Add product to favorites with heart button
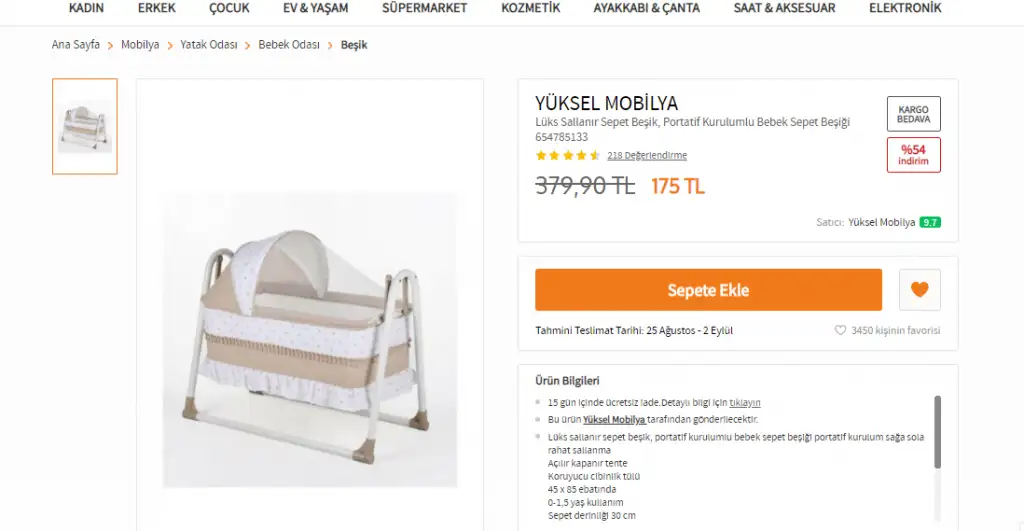Image resolution: width=1024 pixels, height=531 pixels. coord(920,289)
